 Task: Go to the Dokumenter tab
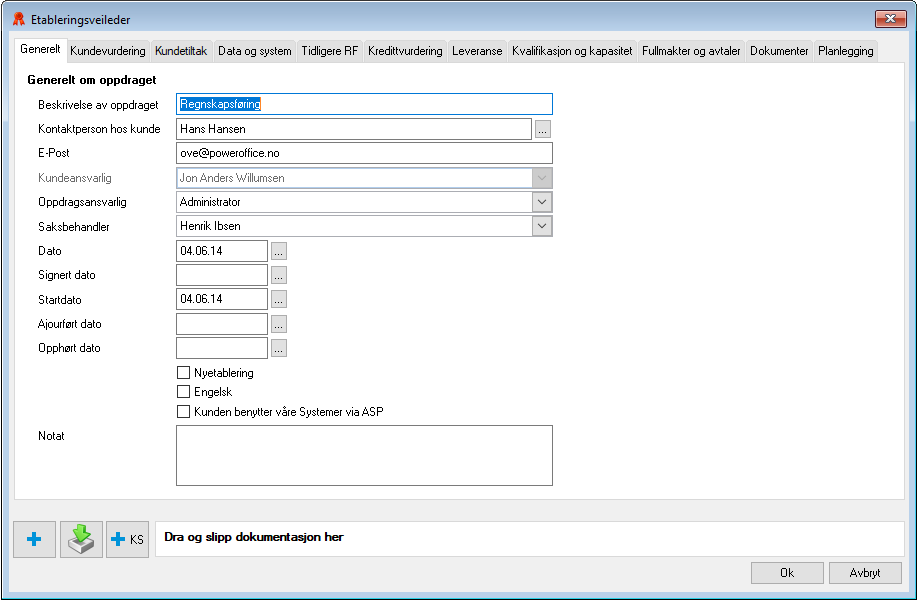[x=779, y=51]
